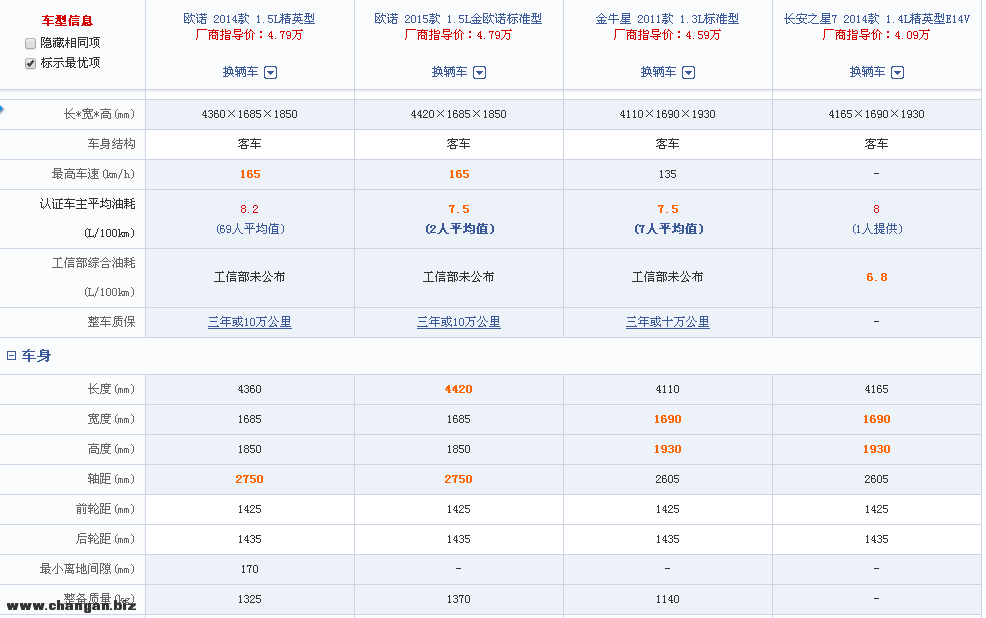
Task: Open the 长安之星7 2014款 1.4L精英型 link
Action: 876,19
